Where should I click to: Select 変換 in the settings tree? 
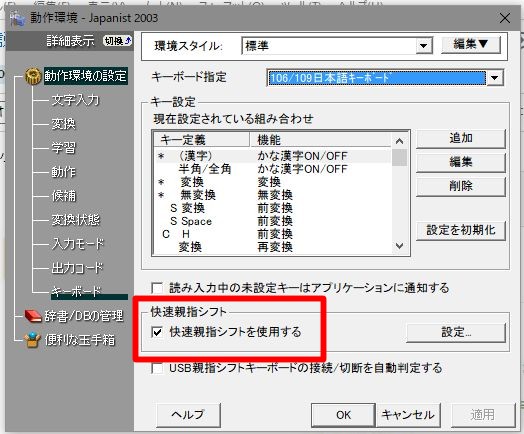[x=63, y=124]
